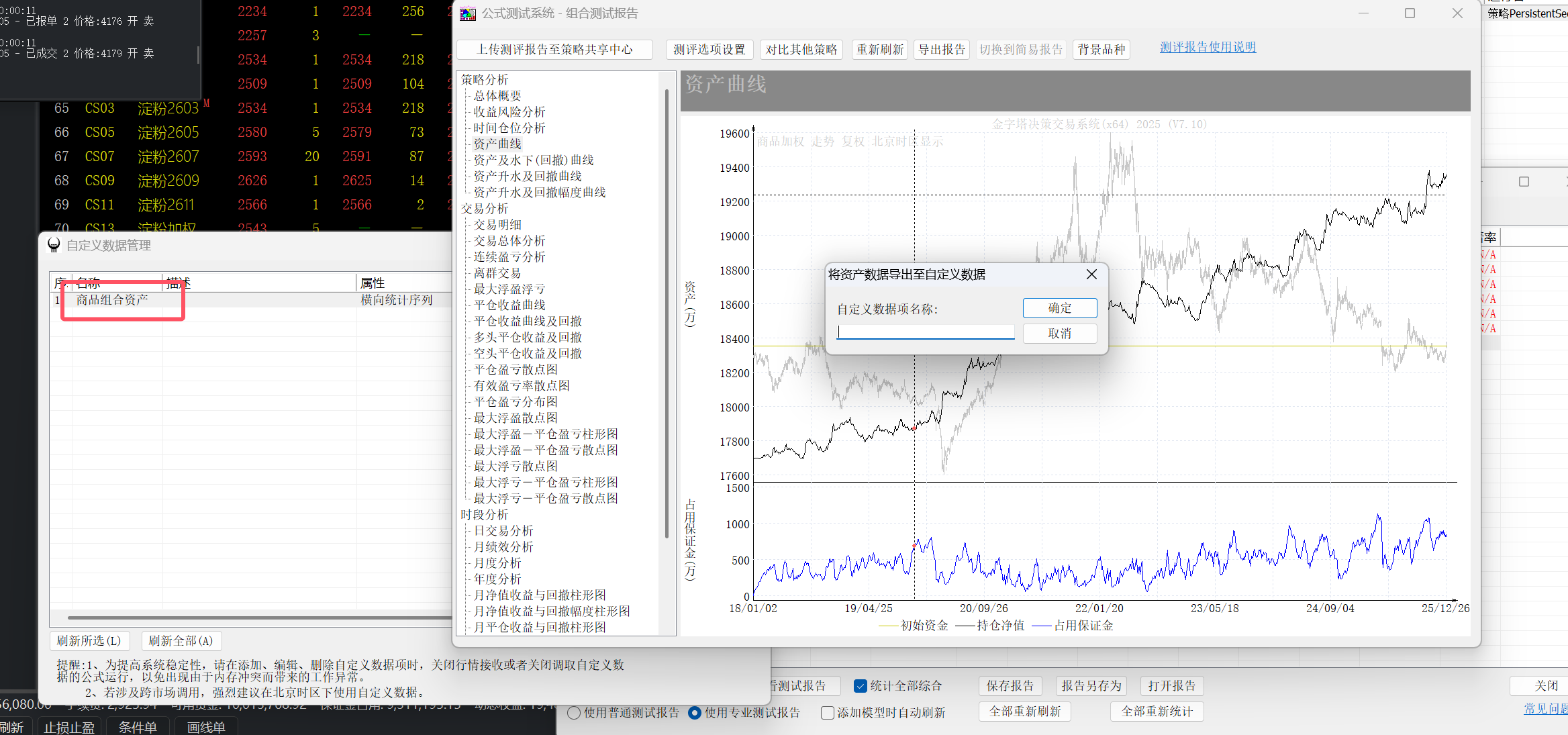Open the 测评报告使用说明 link
1568x735 pixels.
tap(1208, 47)
